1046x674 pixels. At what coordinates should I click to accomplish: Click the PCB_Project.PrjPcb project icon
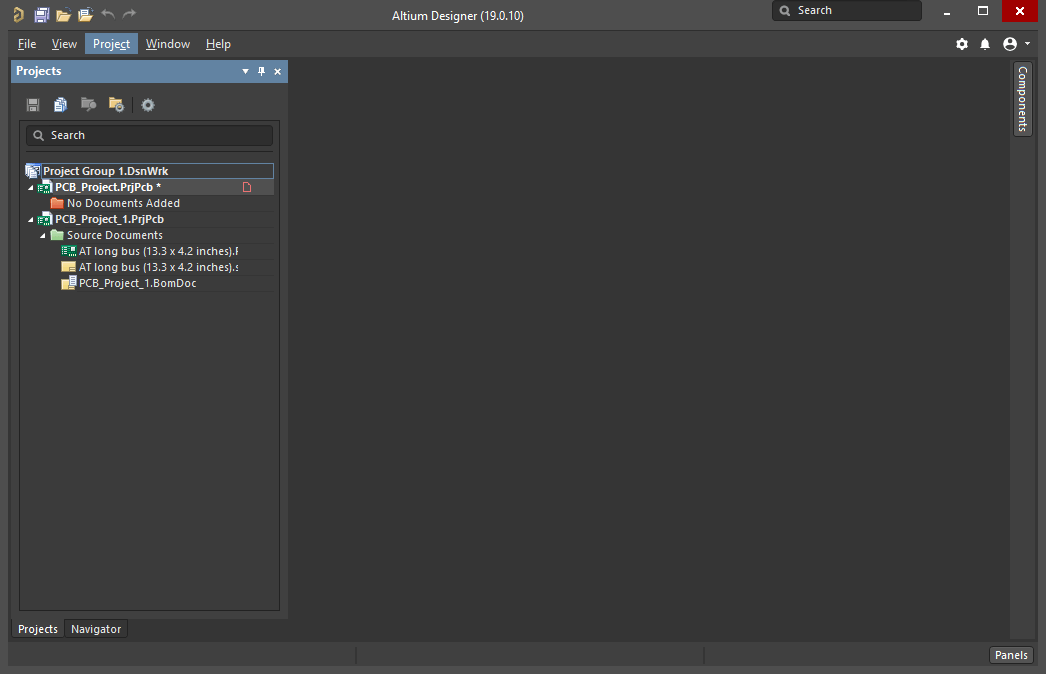click(45, 188)
